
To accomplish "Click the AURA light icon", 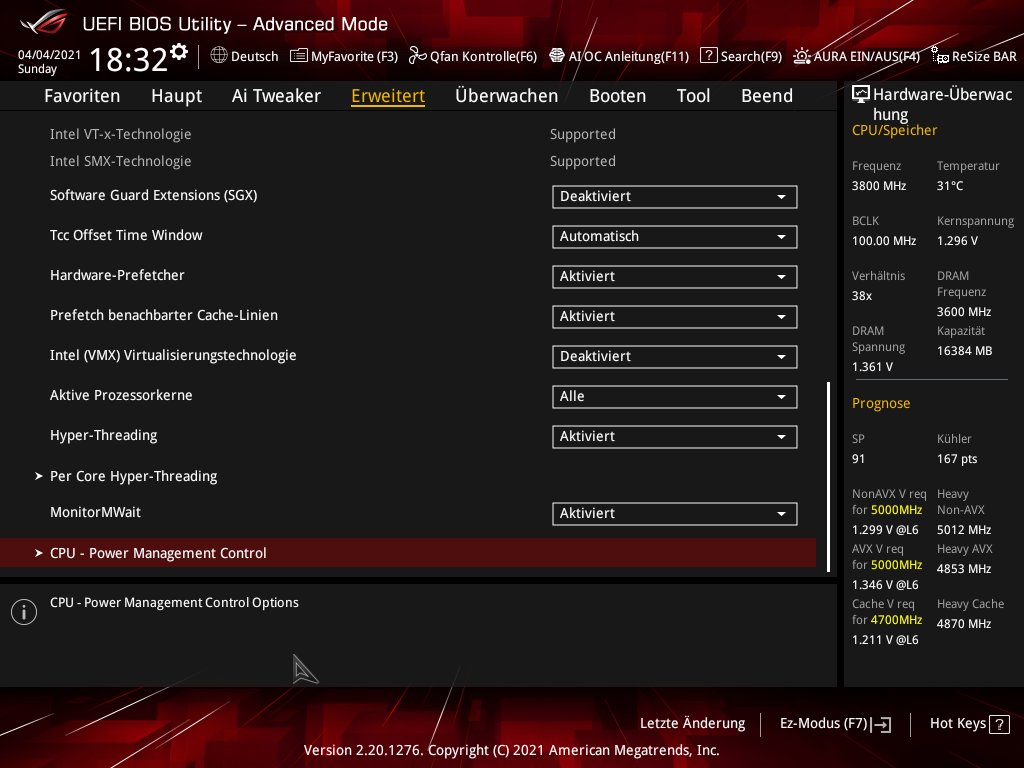I will 802,56.
